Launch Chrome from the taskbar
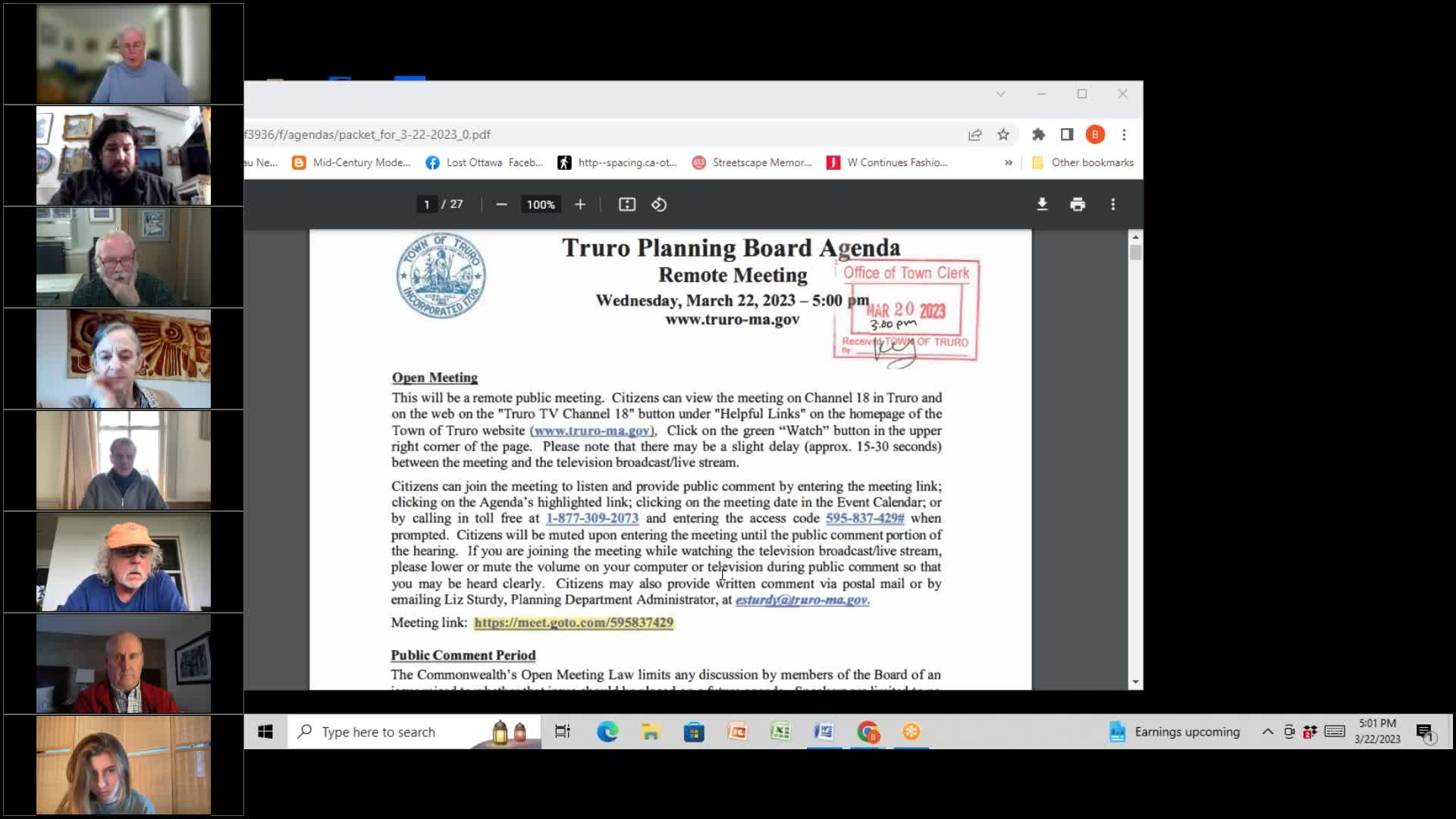The width and height of the screenshot is (1456, 819). tap(868, 731)
